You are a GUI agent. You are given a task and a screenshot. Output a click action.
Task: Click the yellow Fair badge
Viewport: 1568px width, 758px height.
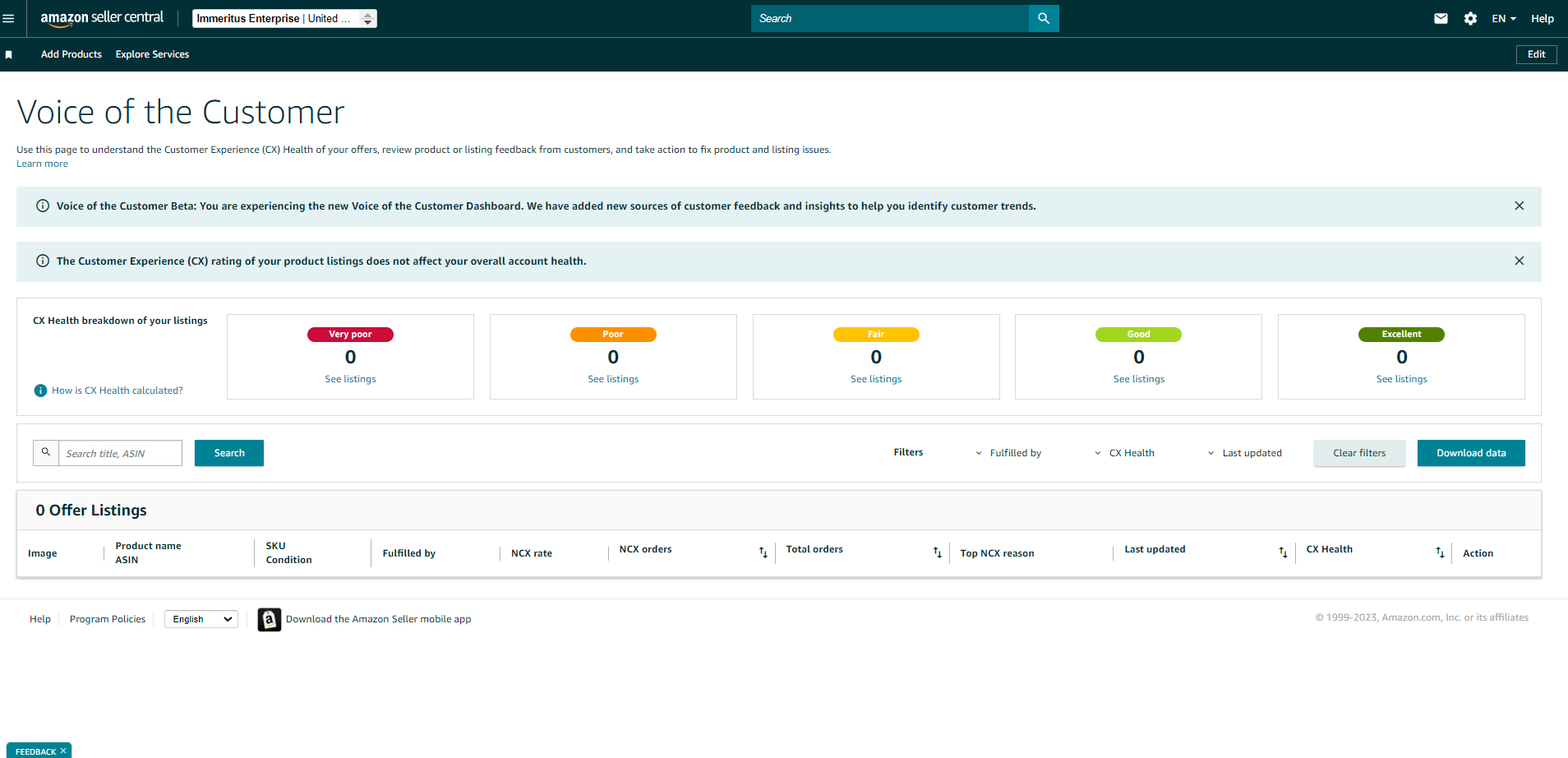(x=876, y=335)
